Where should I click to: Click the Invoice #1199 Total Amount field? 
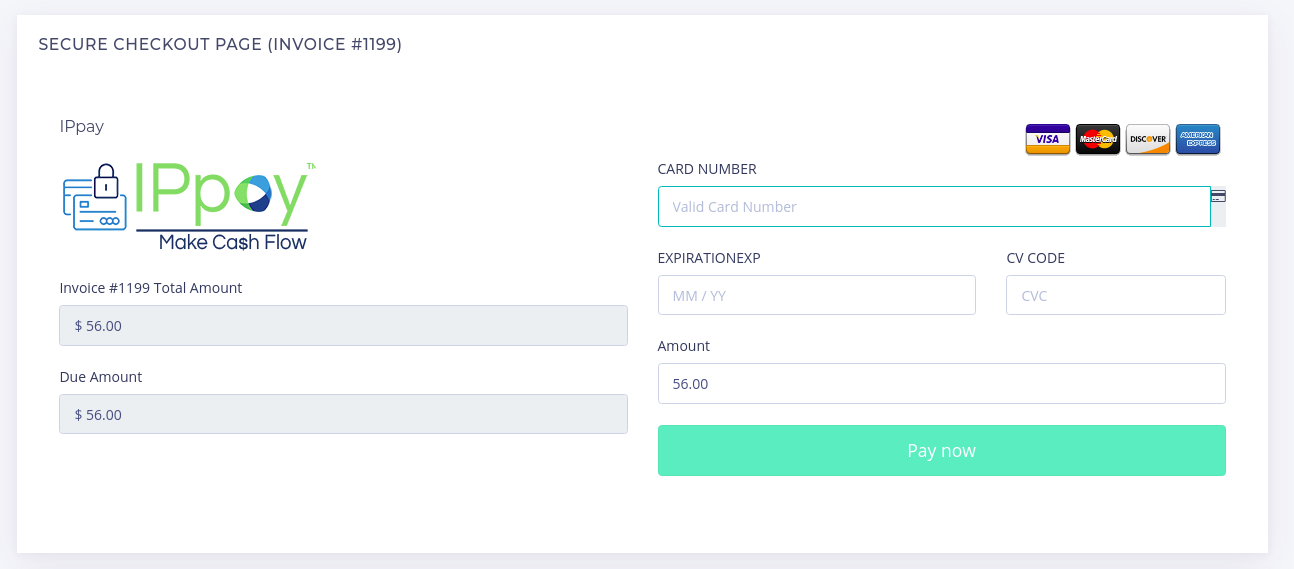coord(343,326)
